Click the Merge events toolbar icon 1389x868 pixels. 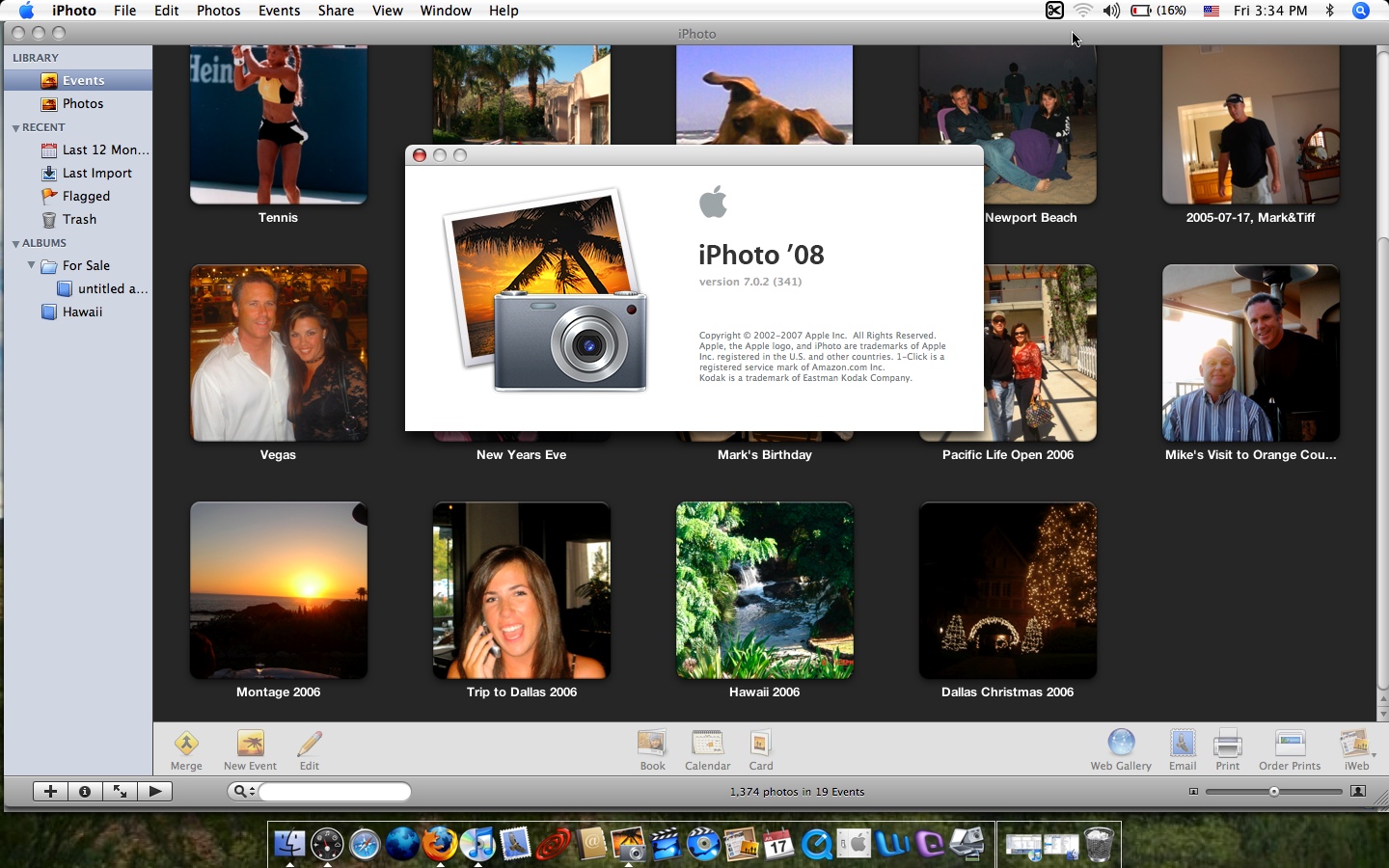point(186,744)
